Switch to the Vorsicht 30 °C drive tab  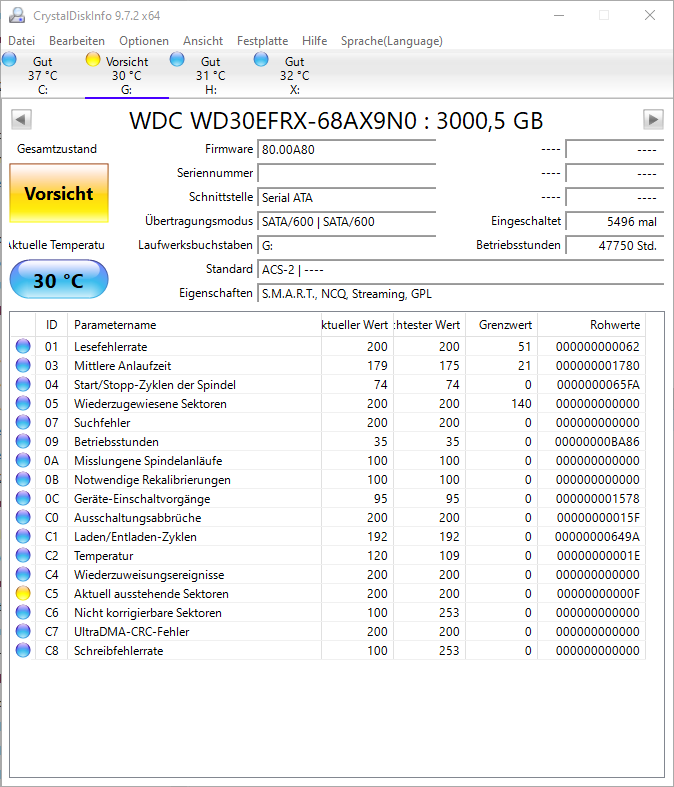click(x=127, y=75)
